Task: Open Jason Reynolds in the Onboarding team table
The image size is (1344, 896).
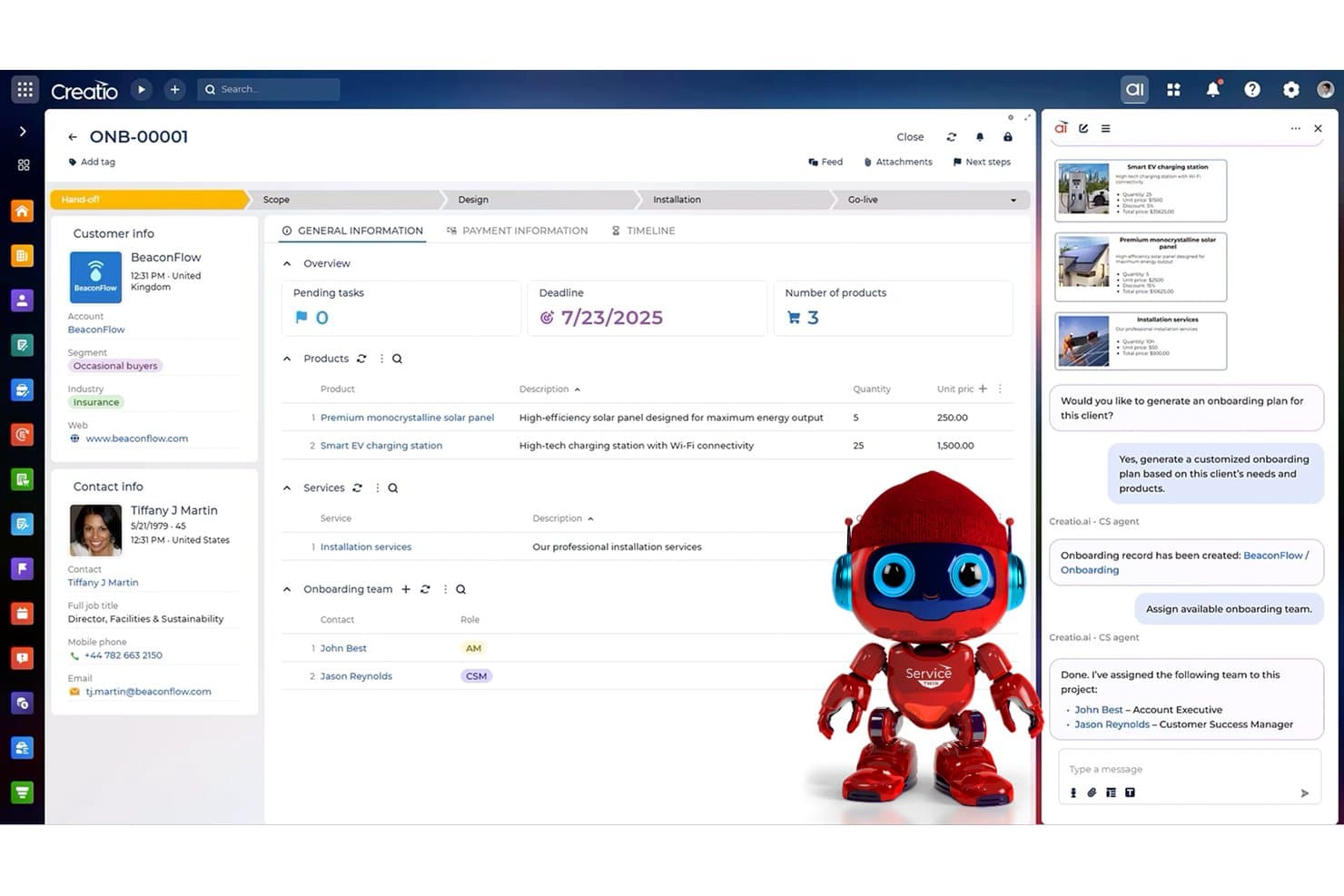Action: (356, 676)
